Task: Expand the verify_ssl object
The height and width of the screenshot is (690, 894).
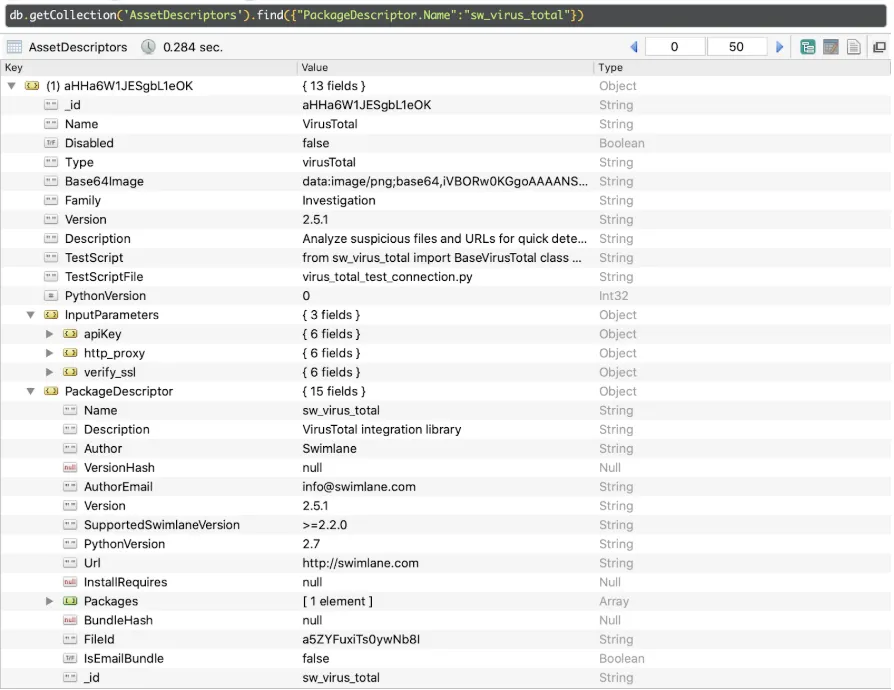Action: (x=50, y=372)
